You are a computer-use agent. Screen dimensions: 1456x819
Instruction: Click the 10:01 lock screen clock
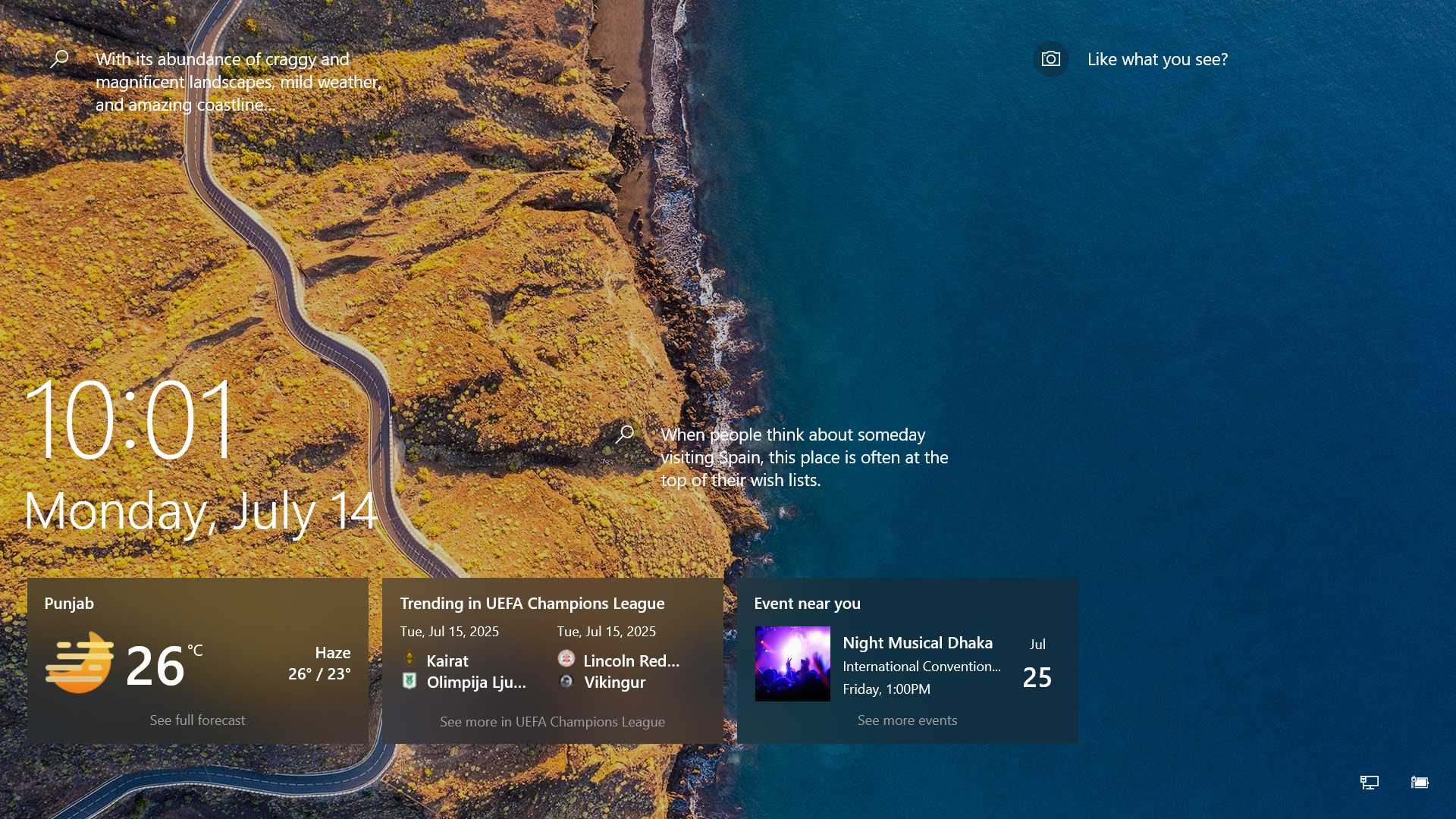click(x=130, y=419)
